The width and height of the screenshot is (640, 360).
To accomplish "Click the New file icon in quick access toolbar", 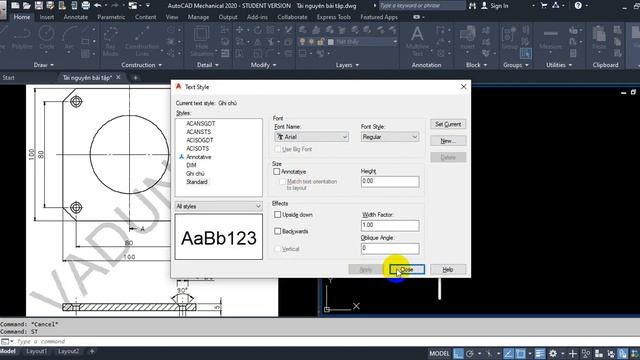I will click(15, 6).
